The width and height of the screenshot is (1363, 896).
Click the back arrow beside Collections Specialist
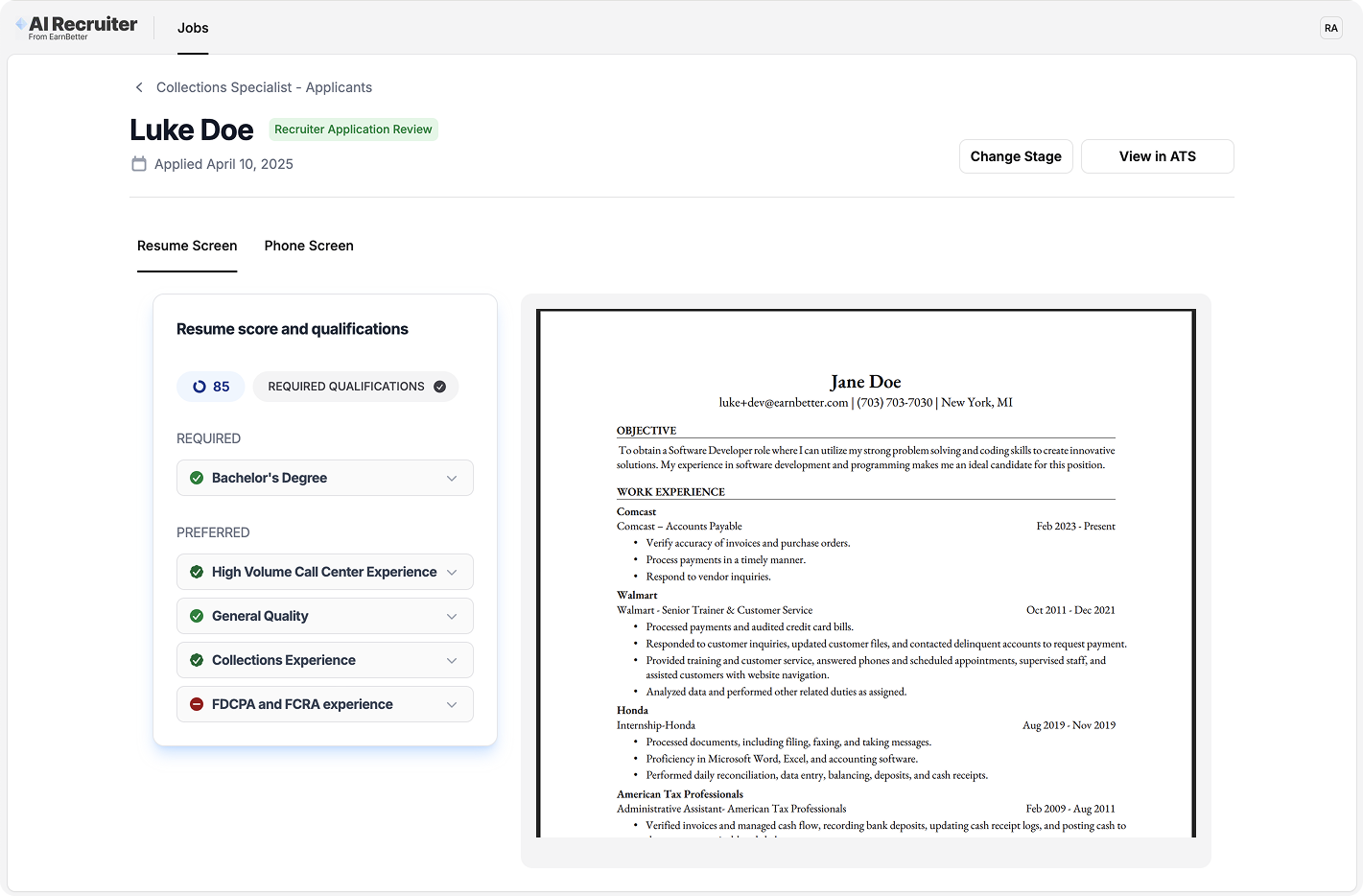tap(139, 87)
